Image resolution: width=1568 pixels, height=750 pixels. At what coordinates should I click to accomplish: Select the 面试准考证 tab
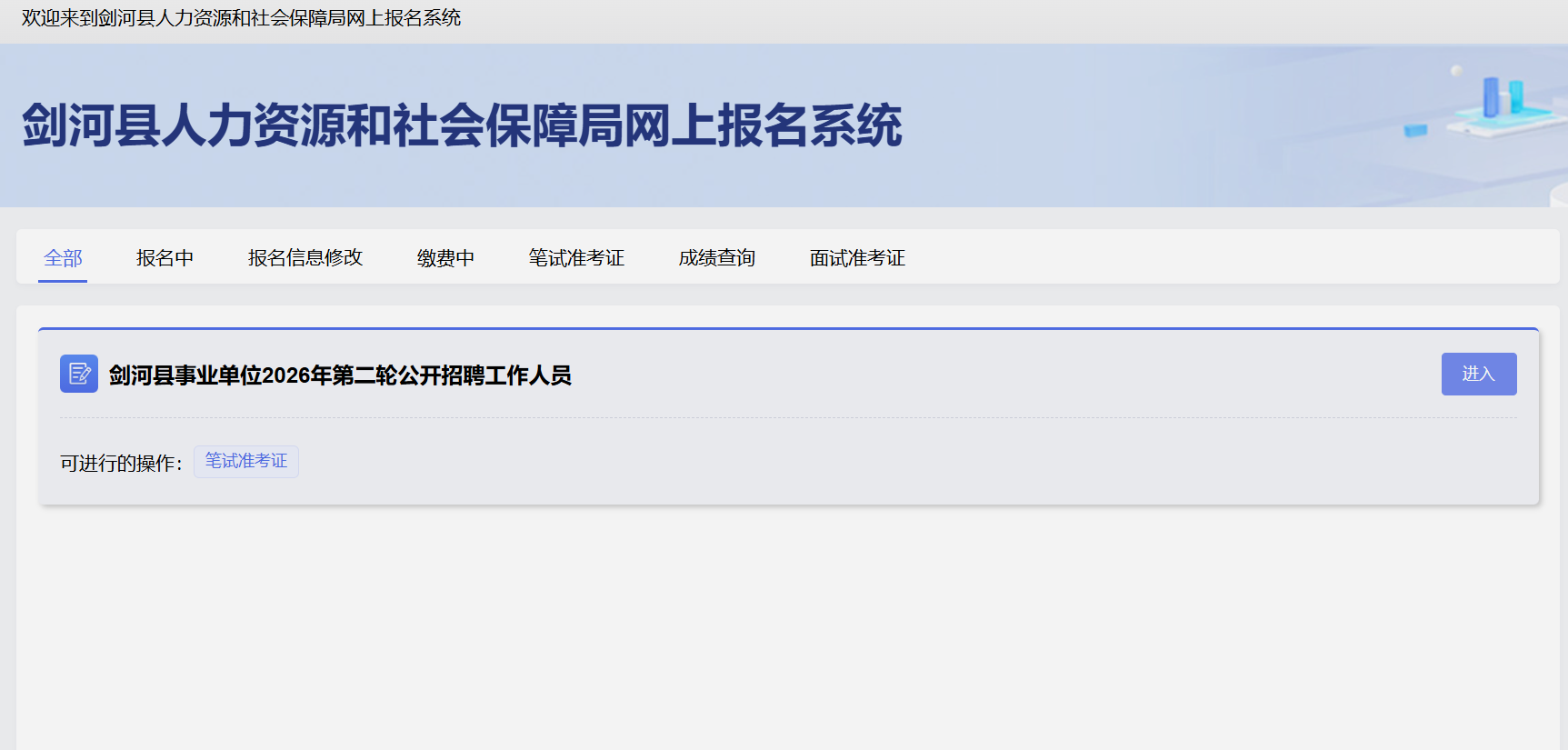[857, 258]
